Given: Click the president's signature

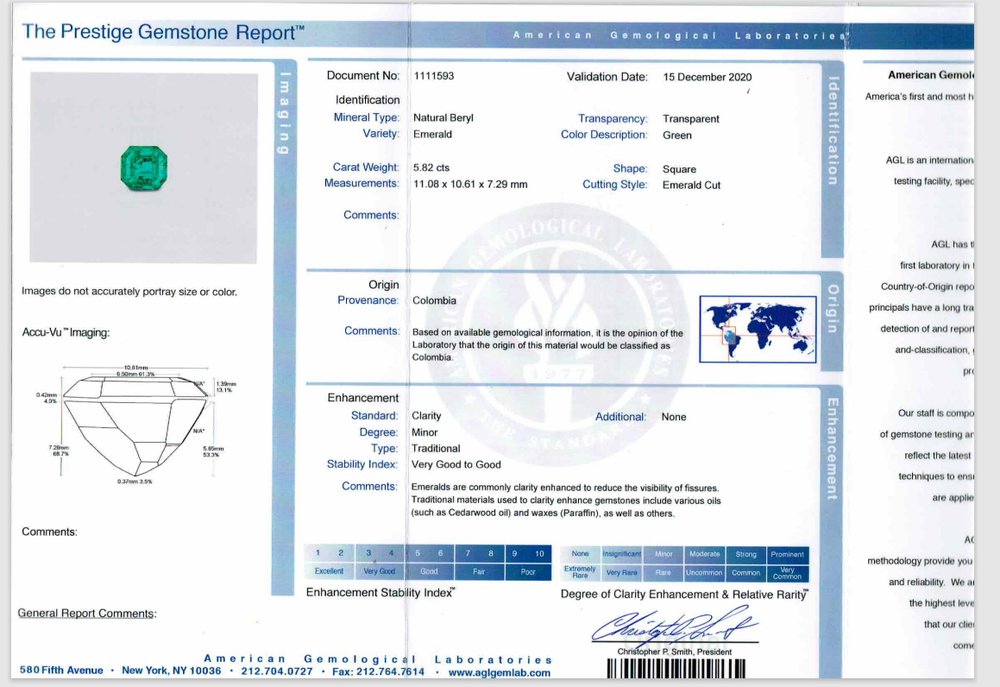Looking at the screenshot, I should coord(674,627).
